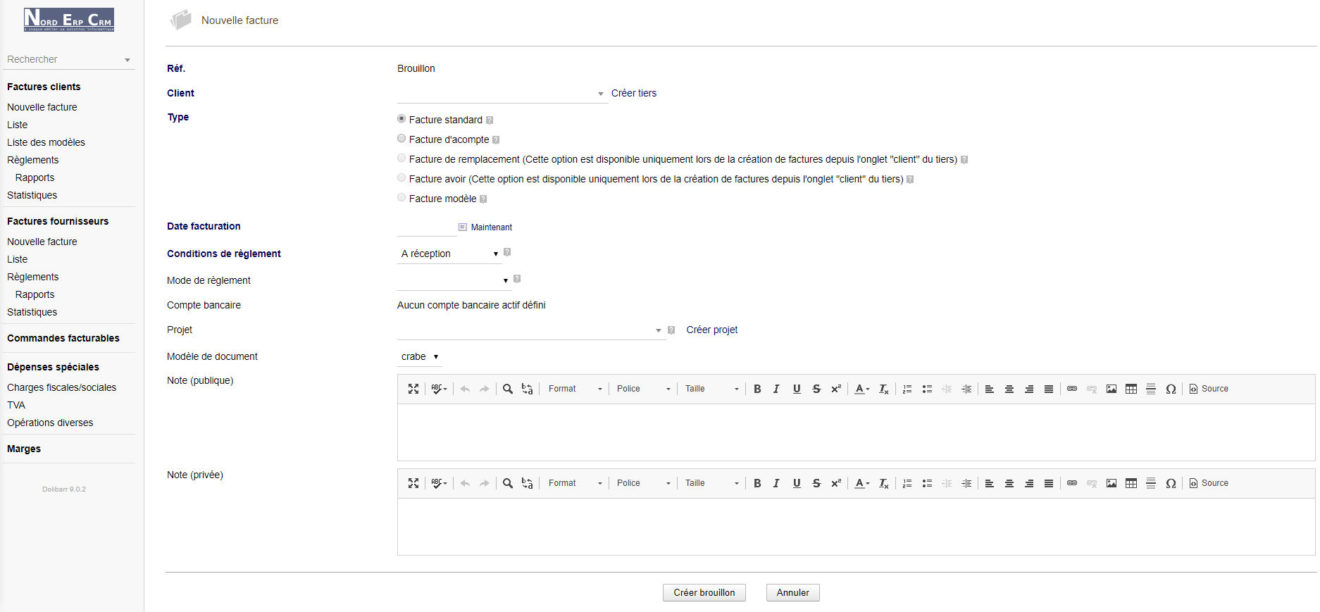The width and height of the screenshot is (1320, 612).
Task: Open the Find and replace magnifier icon
Action: (x=508, y=388)
